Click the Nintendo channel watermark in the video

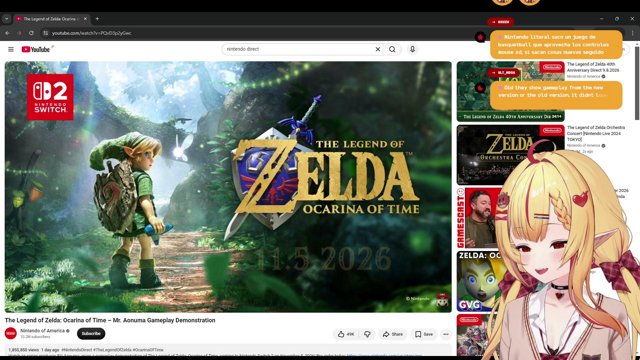[x=442, y=301]
